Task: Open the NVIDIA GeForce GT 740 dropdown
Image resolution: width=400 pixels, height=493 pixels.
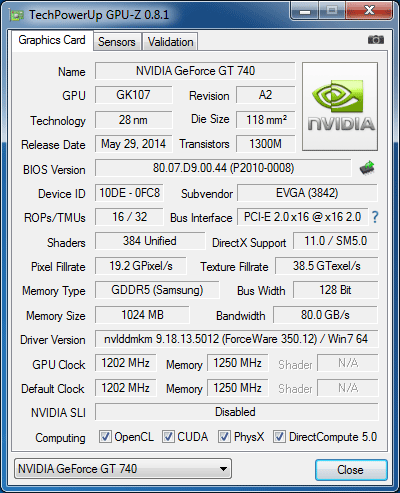Action: click(x=123, y=469)
